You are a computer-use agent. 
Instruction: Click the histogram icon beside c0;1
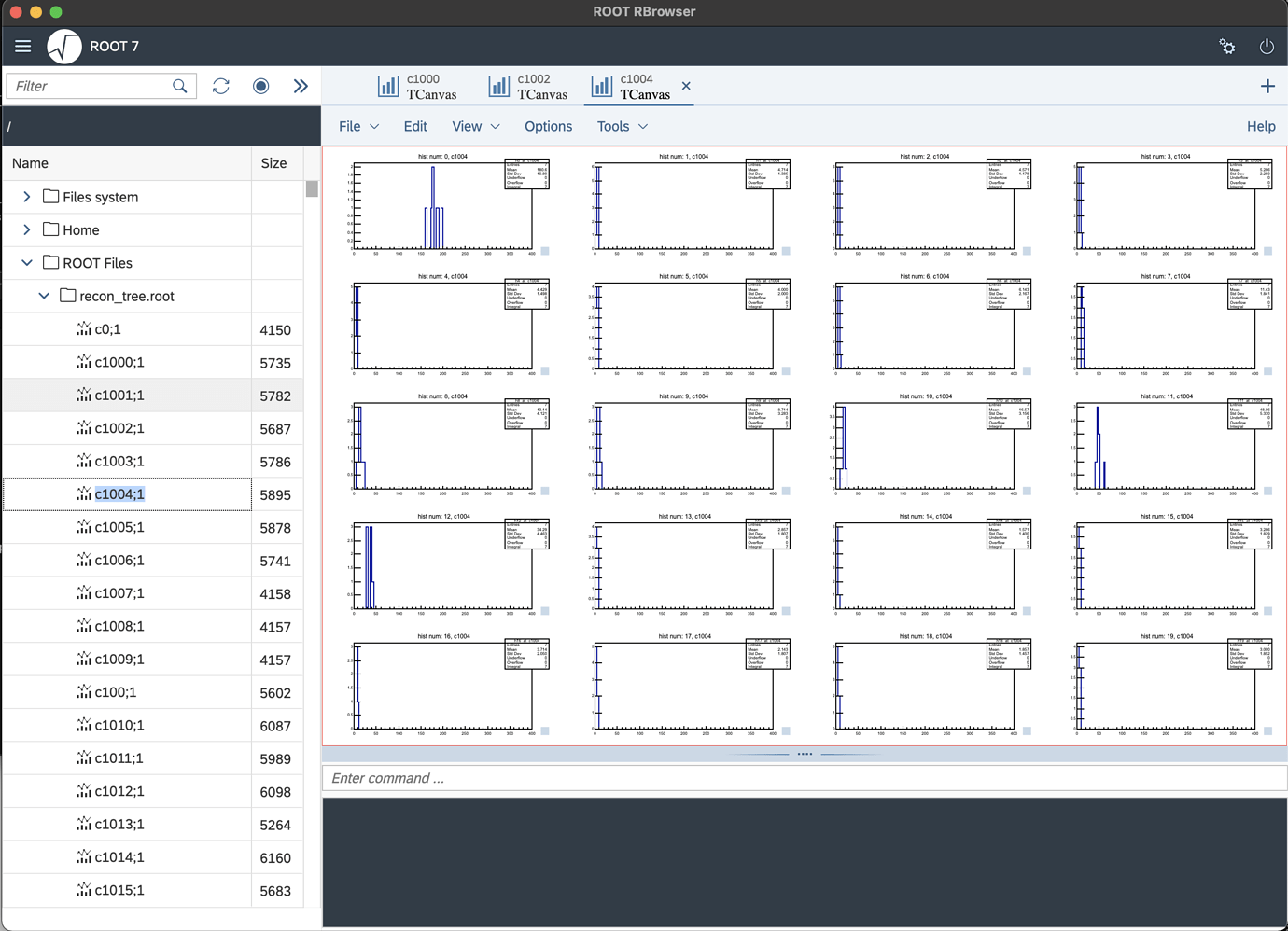(x=84, y=328)
